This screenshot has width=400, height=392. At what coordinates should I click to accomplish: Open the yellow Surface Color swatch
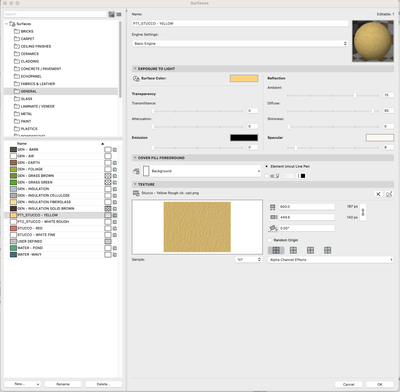[244, 78]
